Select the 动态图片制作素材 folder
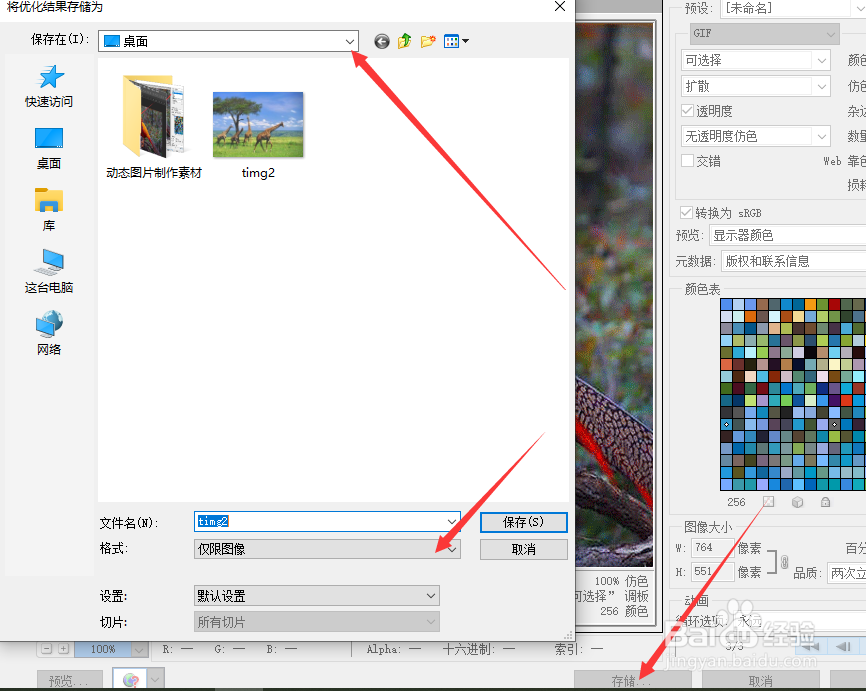This screenshot has width=866, height=691. 154,127
